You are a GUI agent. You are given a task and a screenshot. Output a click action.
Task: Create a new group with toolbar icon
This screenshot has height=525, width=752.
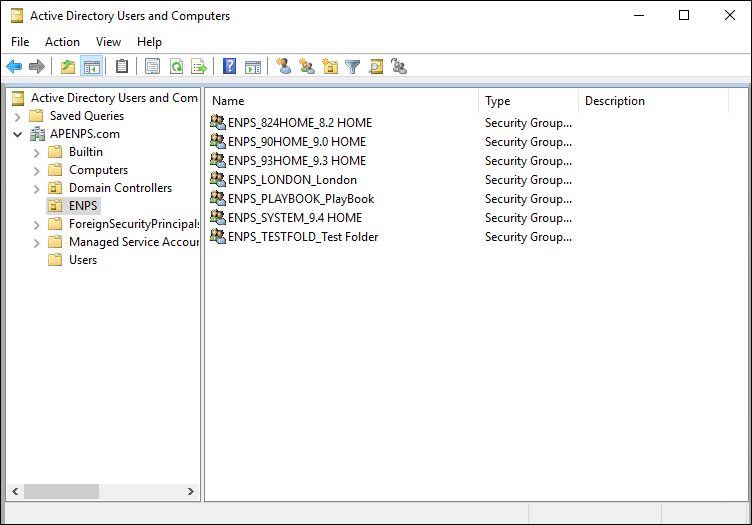pos(306,66)
